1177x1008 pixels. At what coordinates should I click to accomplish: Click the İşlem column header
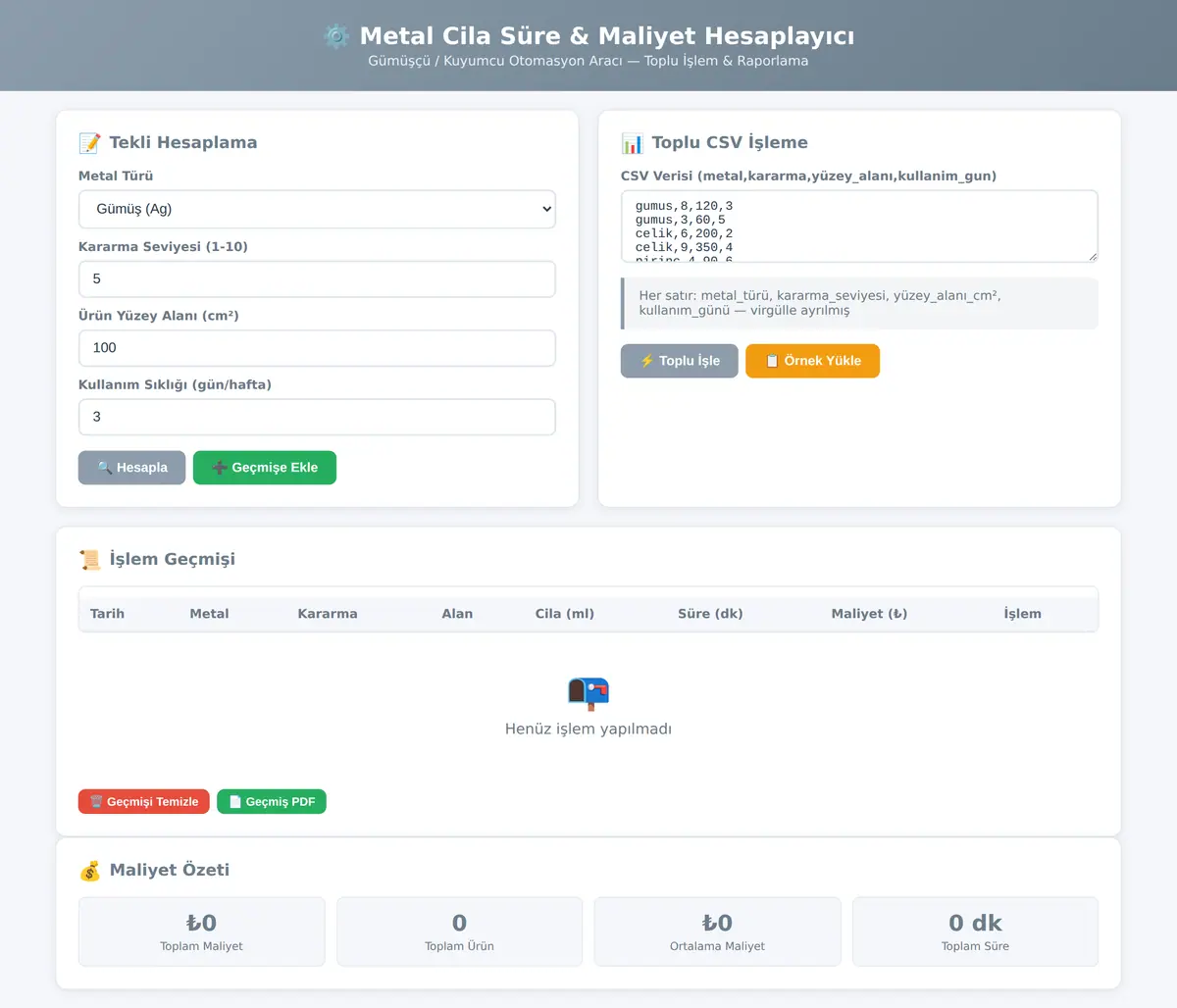1022,614
